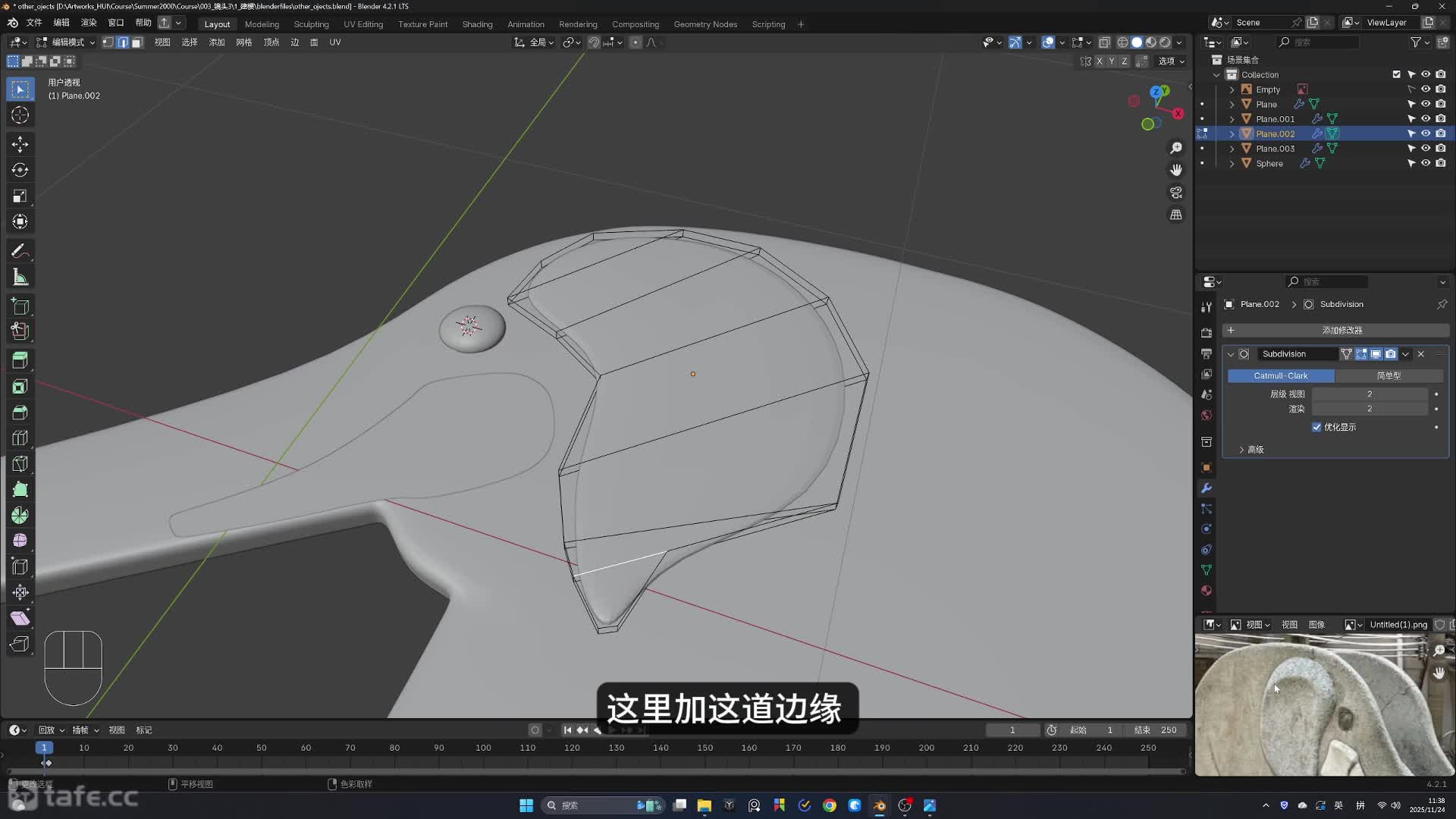Open the 网格 mesh menu
This screenshot has width=1456, height=819.
pos(243,42)
